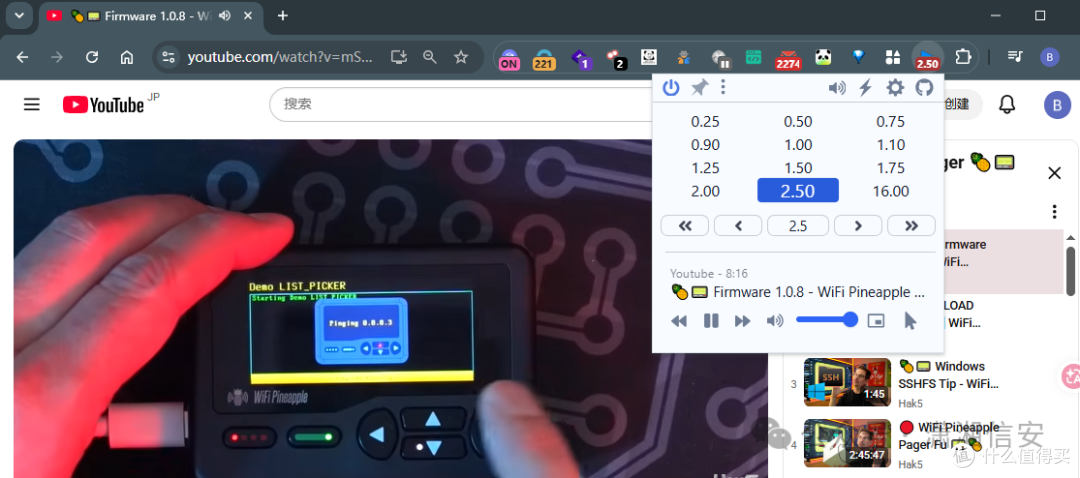The image size is (1080, 478).
Task: Open the GitHub icon link in popup
Action: click(x=924, y=87)
